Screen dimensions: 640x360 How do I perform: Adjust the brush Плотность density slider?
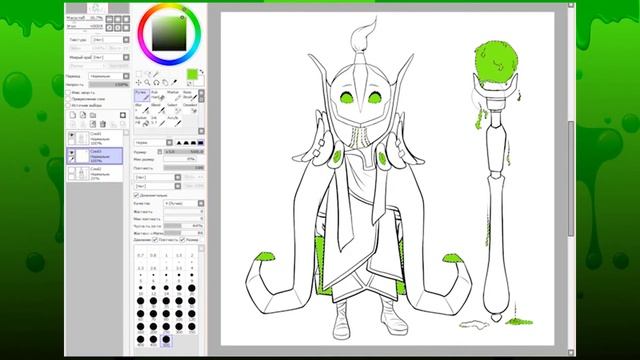184,168
